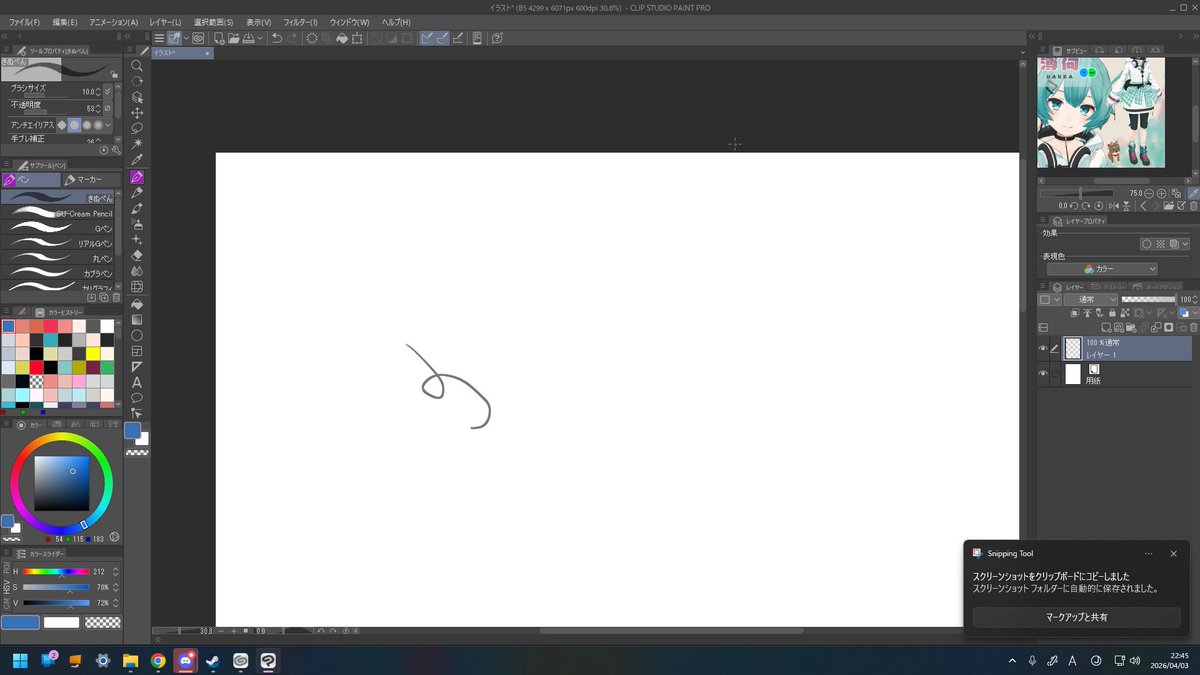Open Snipping Tool notification options menu

click(x=1148, y=553)
